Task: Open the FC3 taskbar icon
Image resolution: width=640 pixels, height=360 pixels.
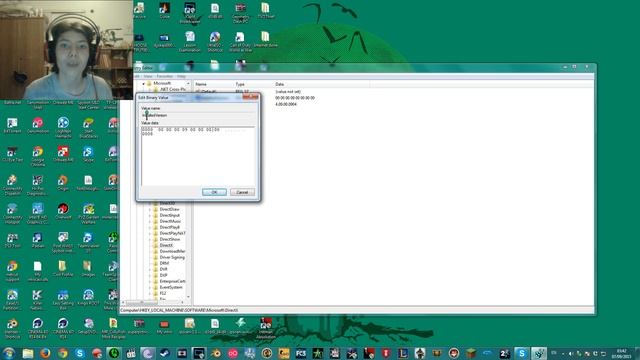Action: (301, 353)
